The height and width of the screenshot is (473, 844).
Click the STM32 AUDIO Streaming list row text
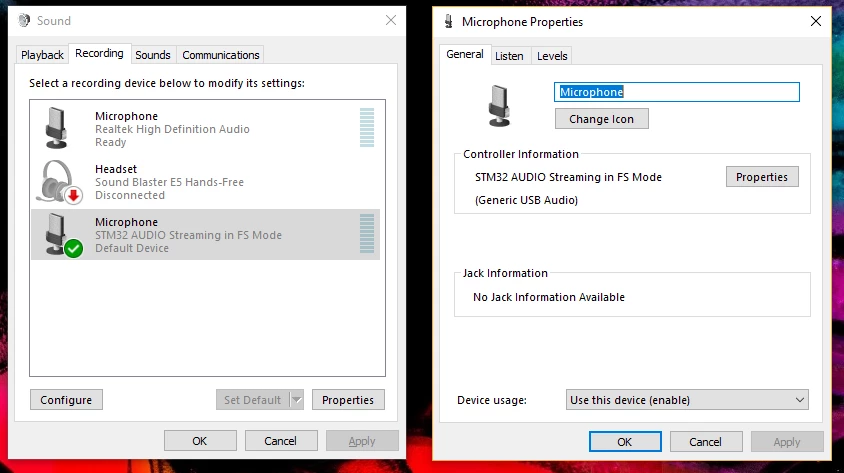(188, 235)
